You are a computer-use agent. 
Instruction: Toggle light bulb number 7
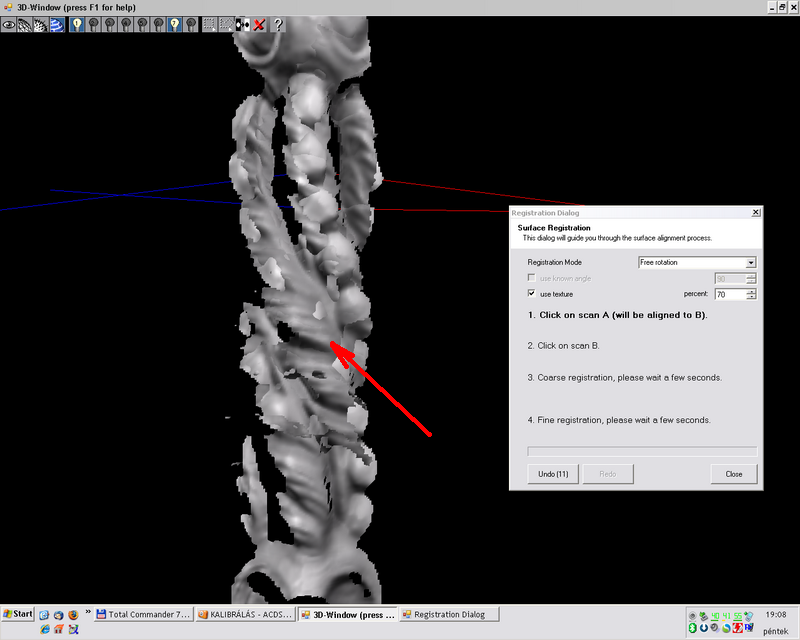pos(174,23)
